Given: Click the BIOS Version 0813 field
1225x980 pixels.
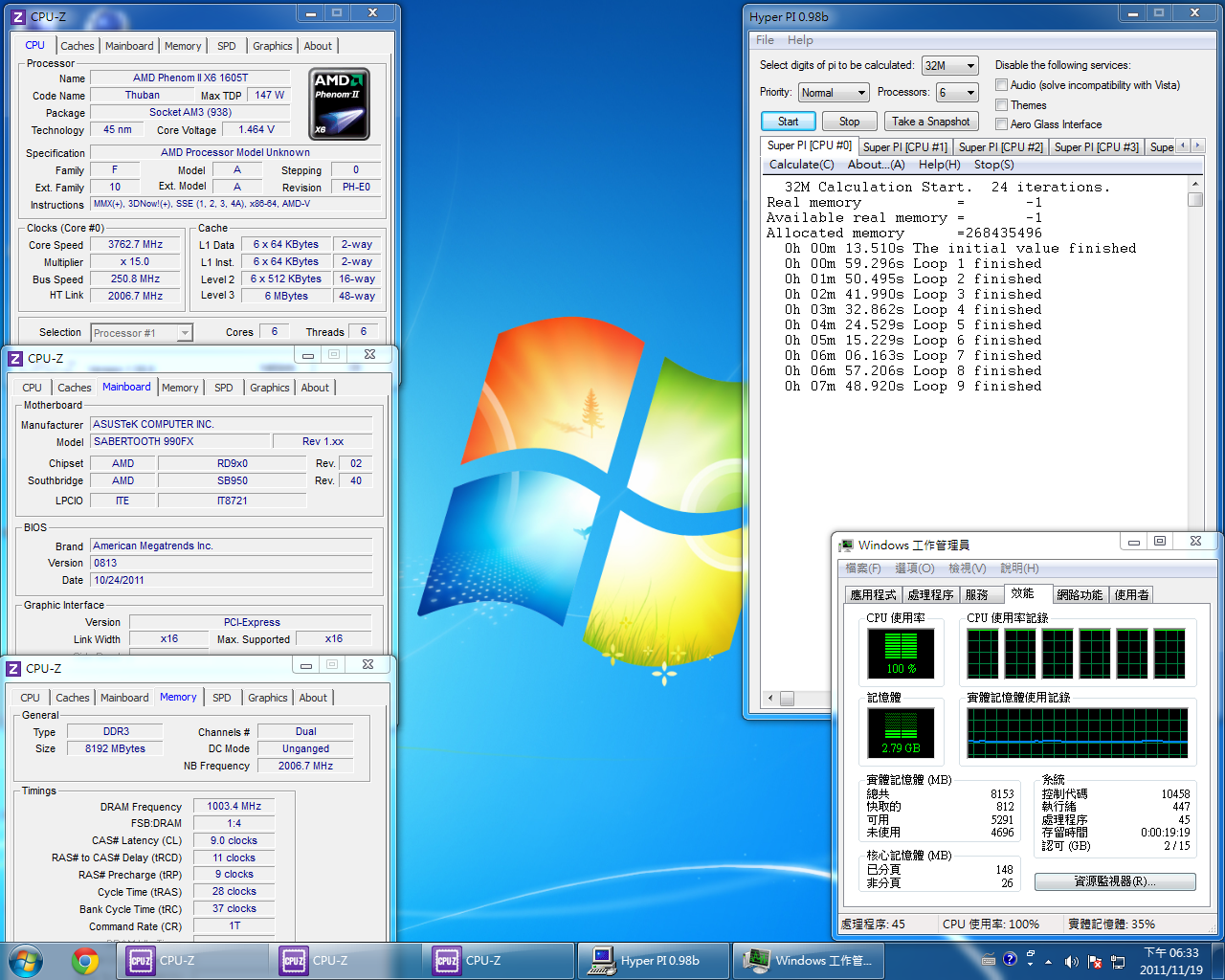Looking at the screenshot, I should (x=232, y=563).
